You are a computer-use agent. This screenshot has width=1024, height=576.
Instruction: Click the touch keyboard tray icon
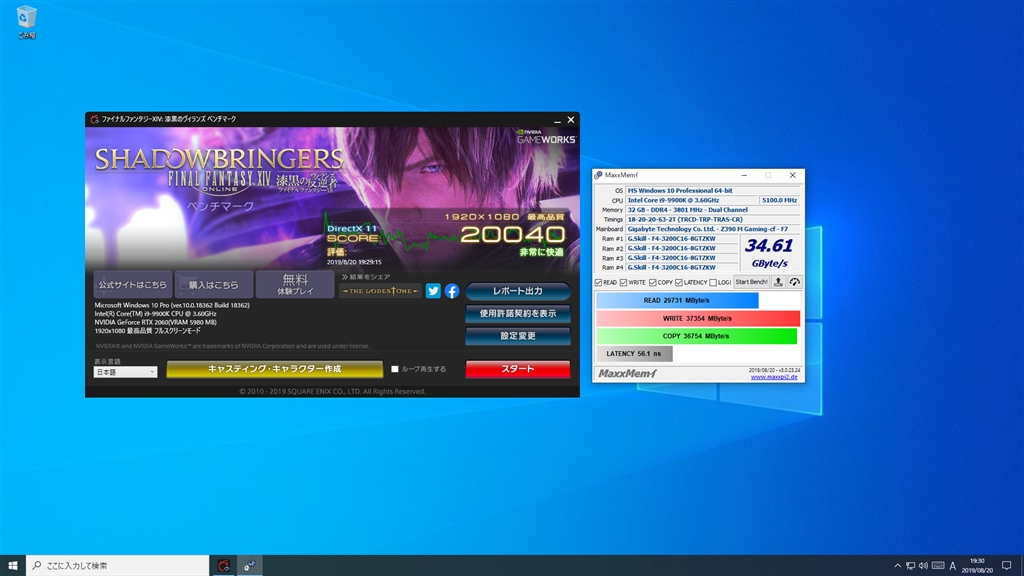[x=938, y=566]
